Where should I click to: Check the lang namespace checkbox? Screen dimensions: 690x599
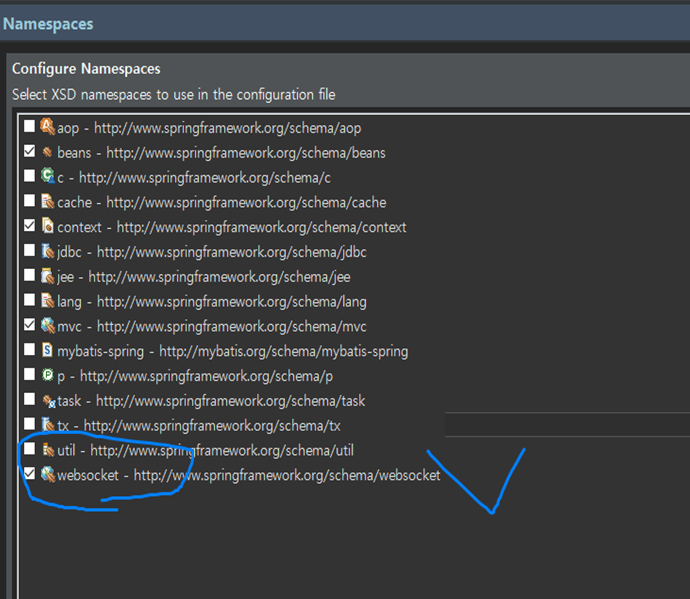click(29, 300)
